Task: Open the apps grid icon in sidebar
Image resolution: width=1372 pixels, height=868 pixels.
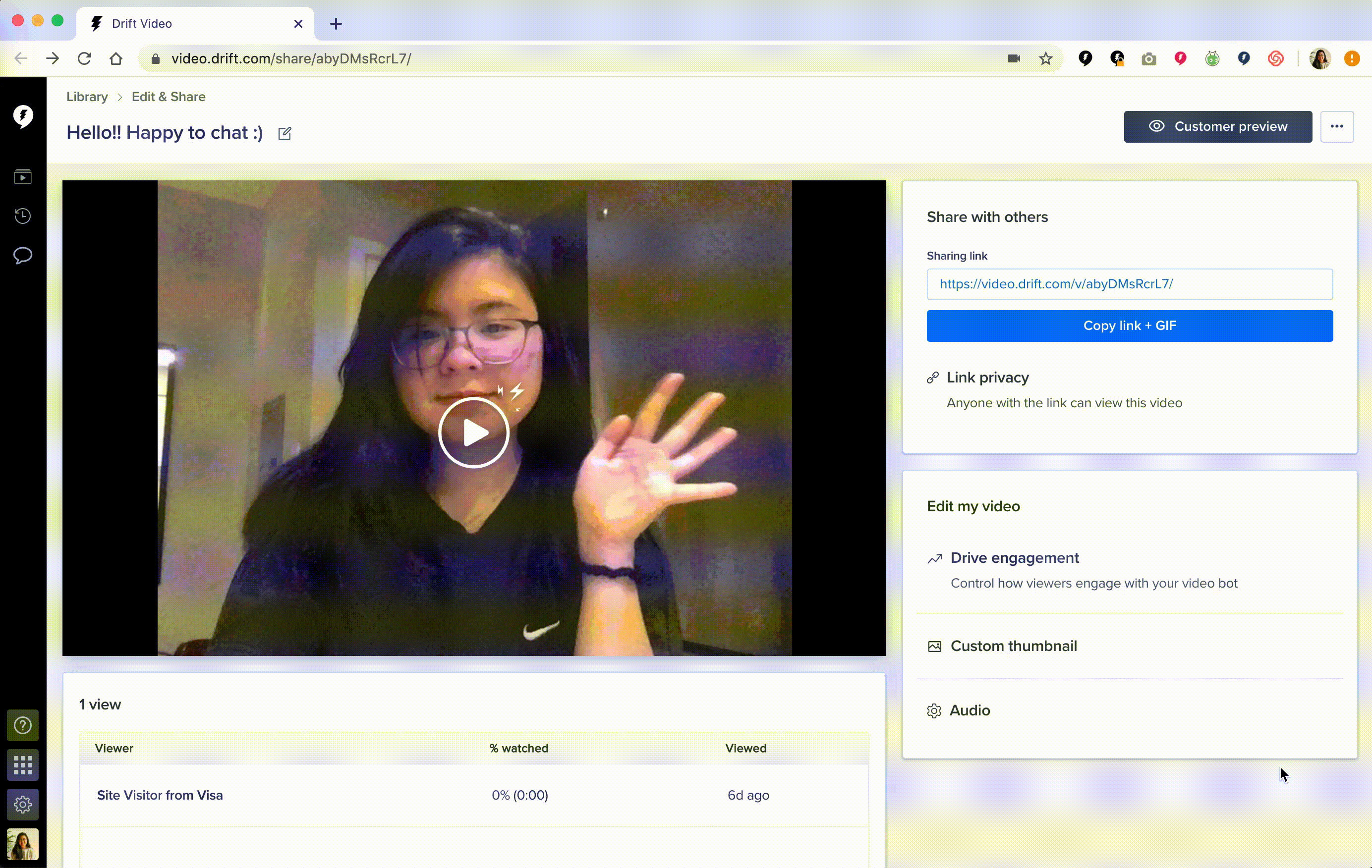Action: 23,765
